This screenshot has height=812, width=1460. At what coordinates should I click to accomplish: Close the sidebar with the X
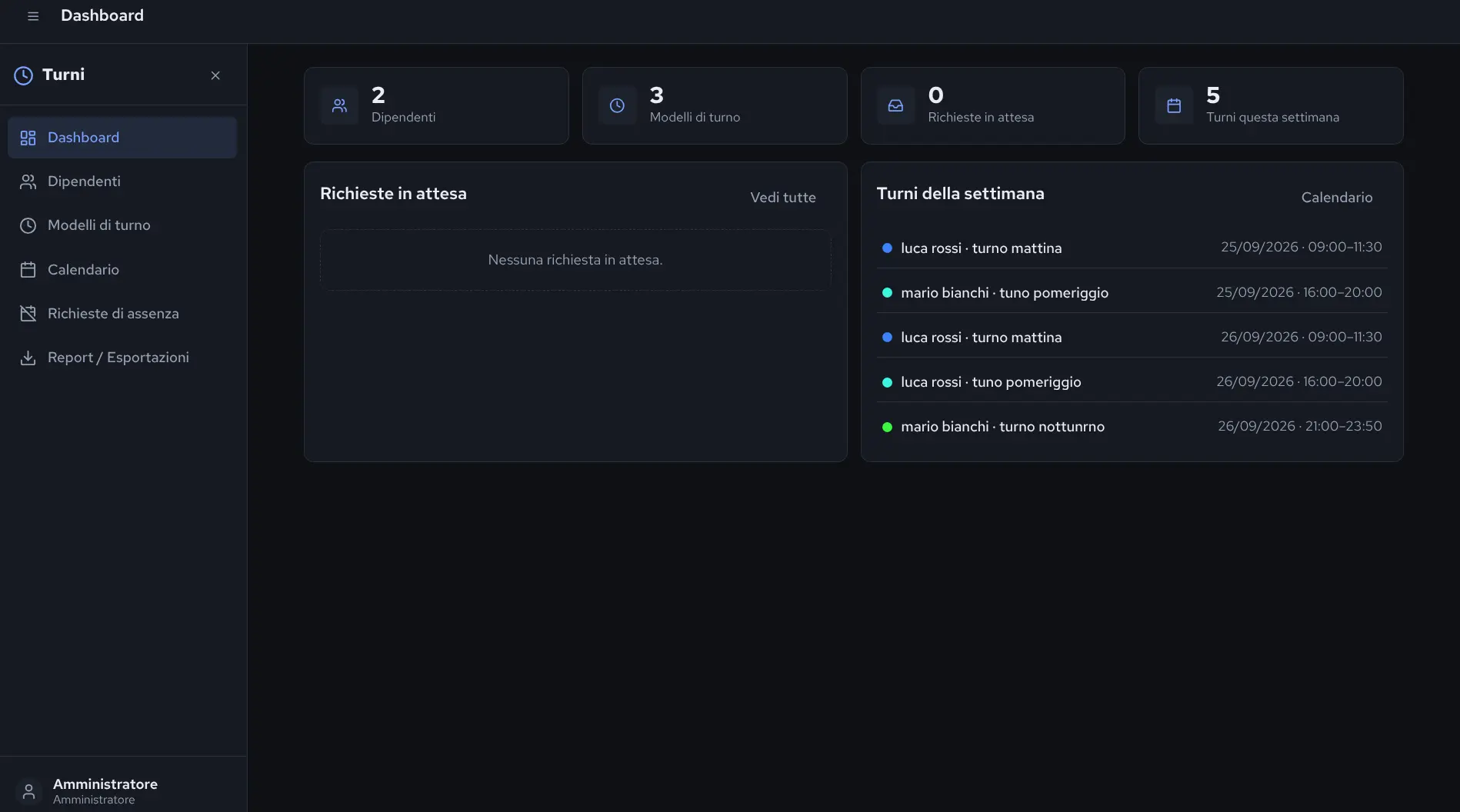point(215,75)
